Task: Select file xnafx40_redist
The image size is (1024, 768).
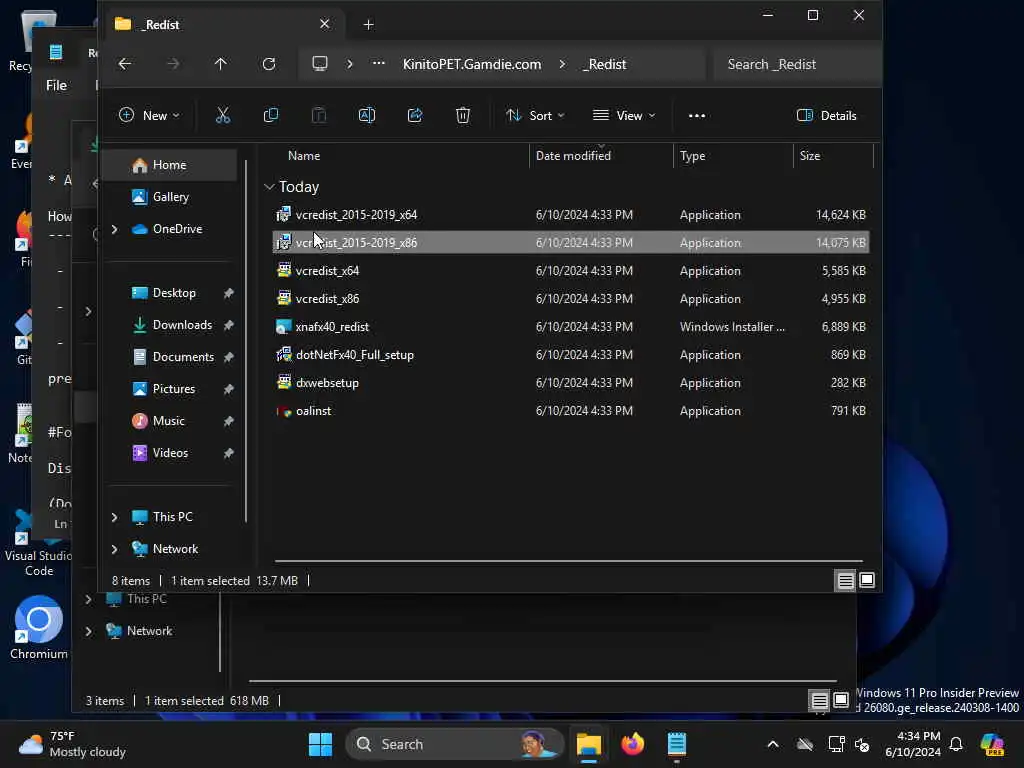Action: click(570, 327)
